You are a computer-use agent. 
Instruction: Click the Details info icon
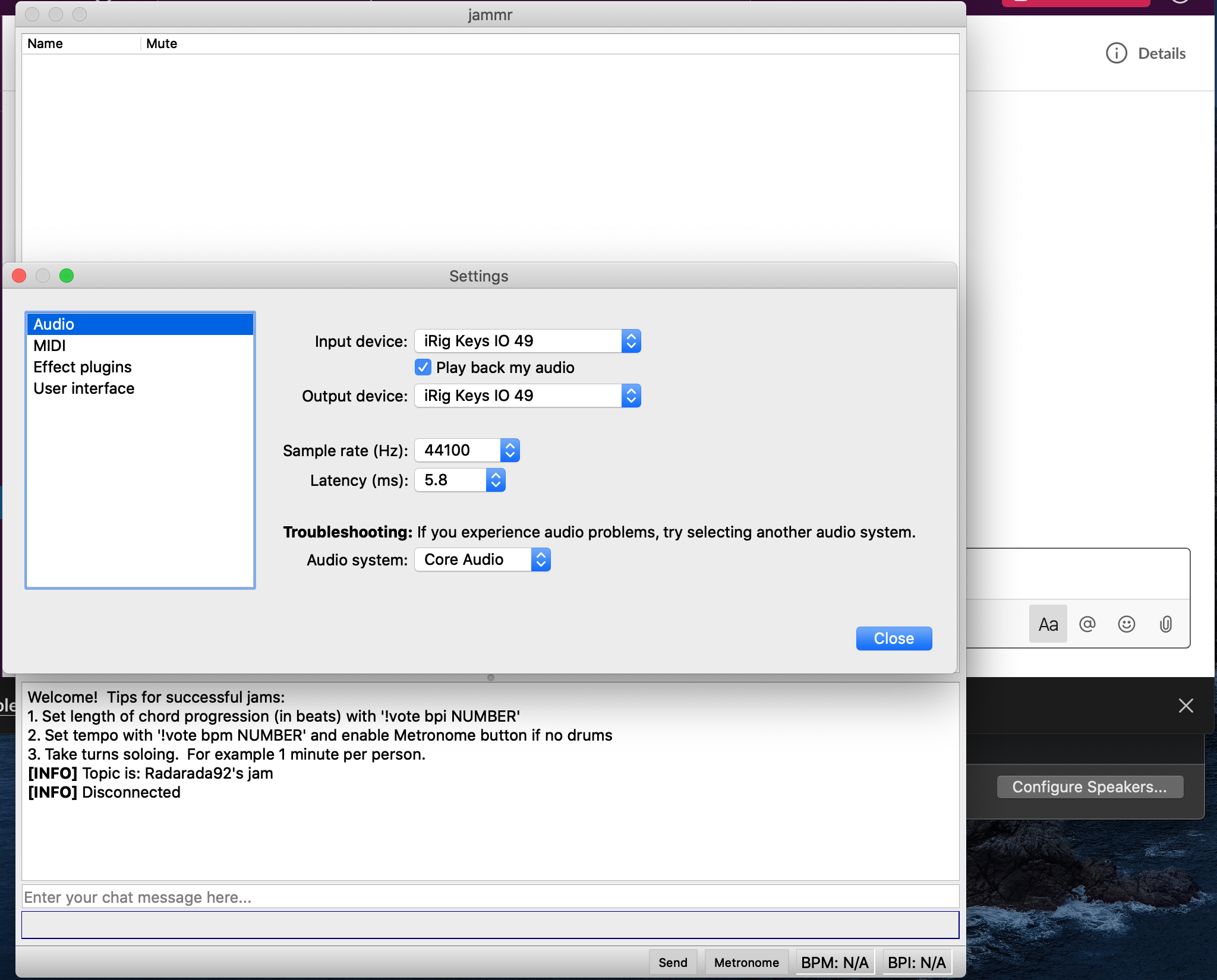coord(1116,53)
